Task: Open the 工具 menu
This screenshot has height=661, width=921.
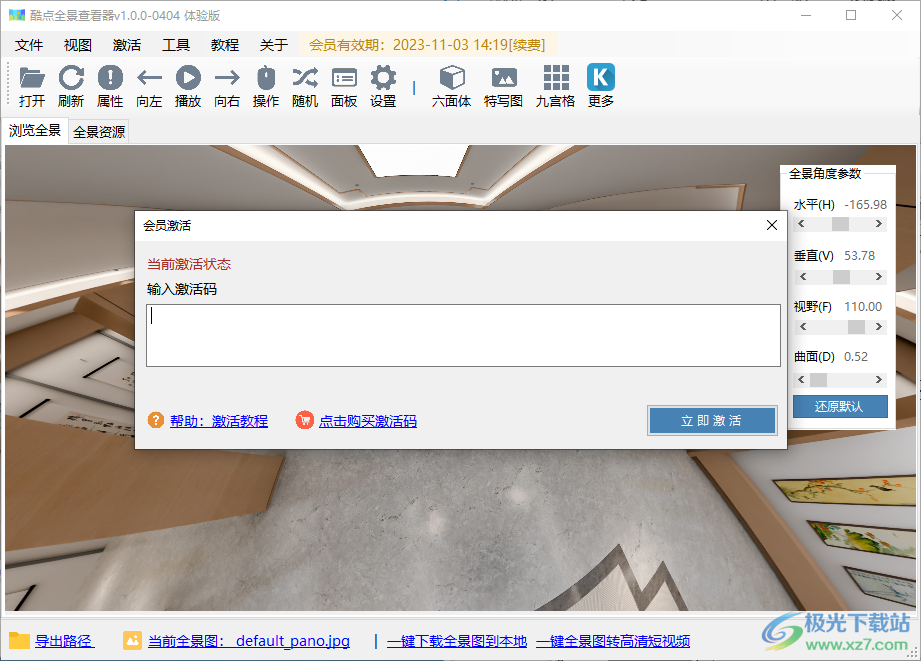Action: pos(176,45)
